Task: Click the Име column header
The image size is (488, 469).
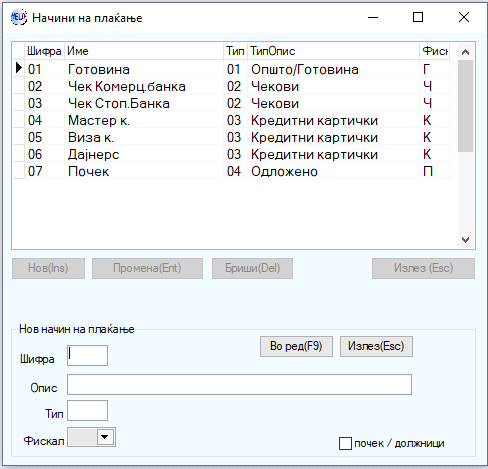Action: 144,51
